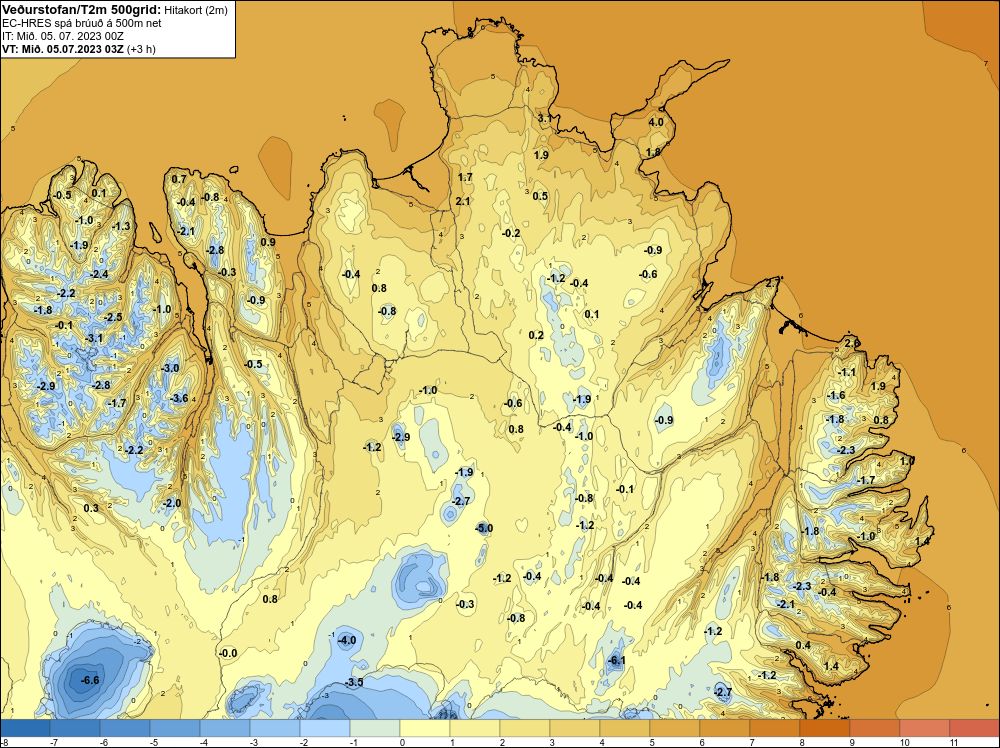This screenshot has width=1000, height=748.
Task: Click the 'VT: Mið. 05.07.2023 03Z' valid time
Action: tap(62, 49)
